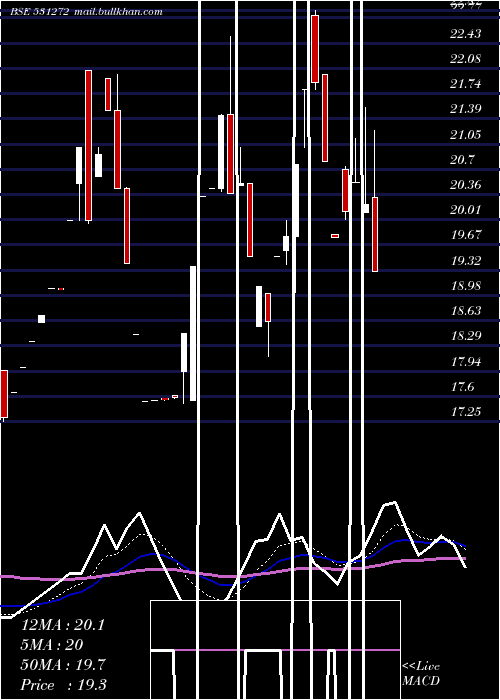
Task: Click the last red candle ending near 19.32
Action: pos(375,234)
